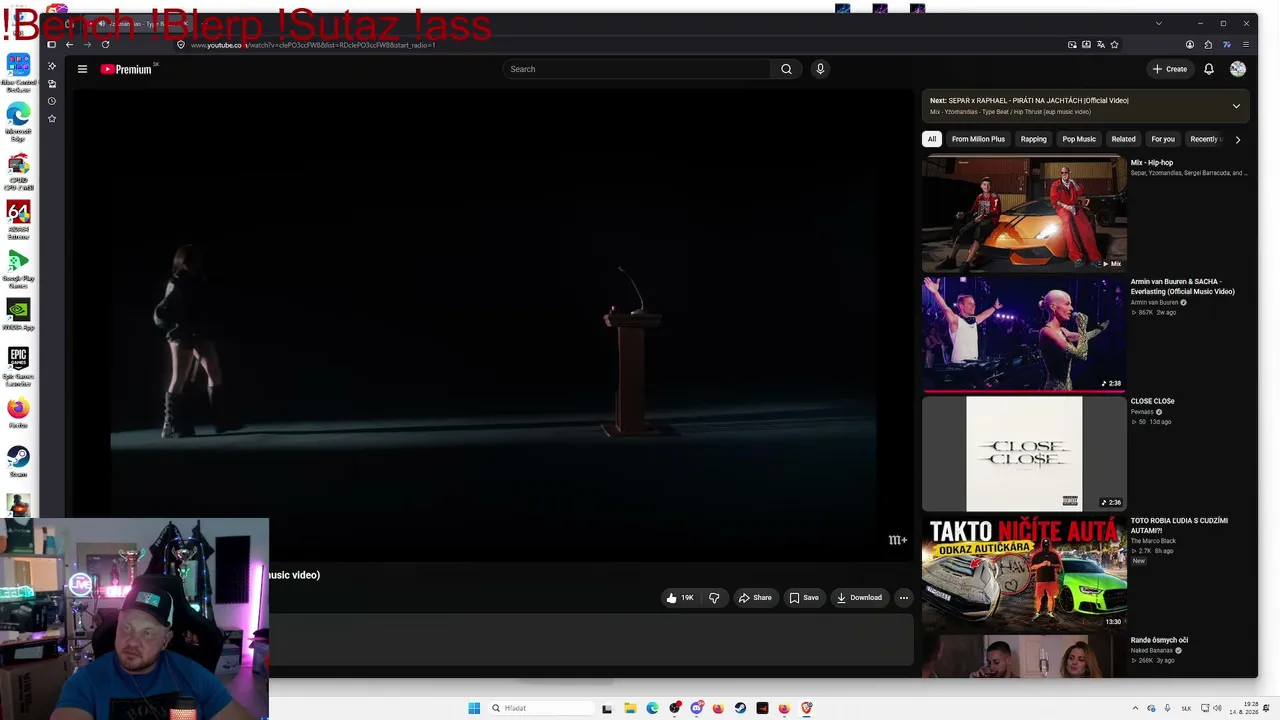Open TAKTO NIČÍTE AUTÁ video thumbnail
Viewport: 1280px width, 720px height.
point(1024,572)
